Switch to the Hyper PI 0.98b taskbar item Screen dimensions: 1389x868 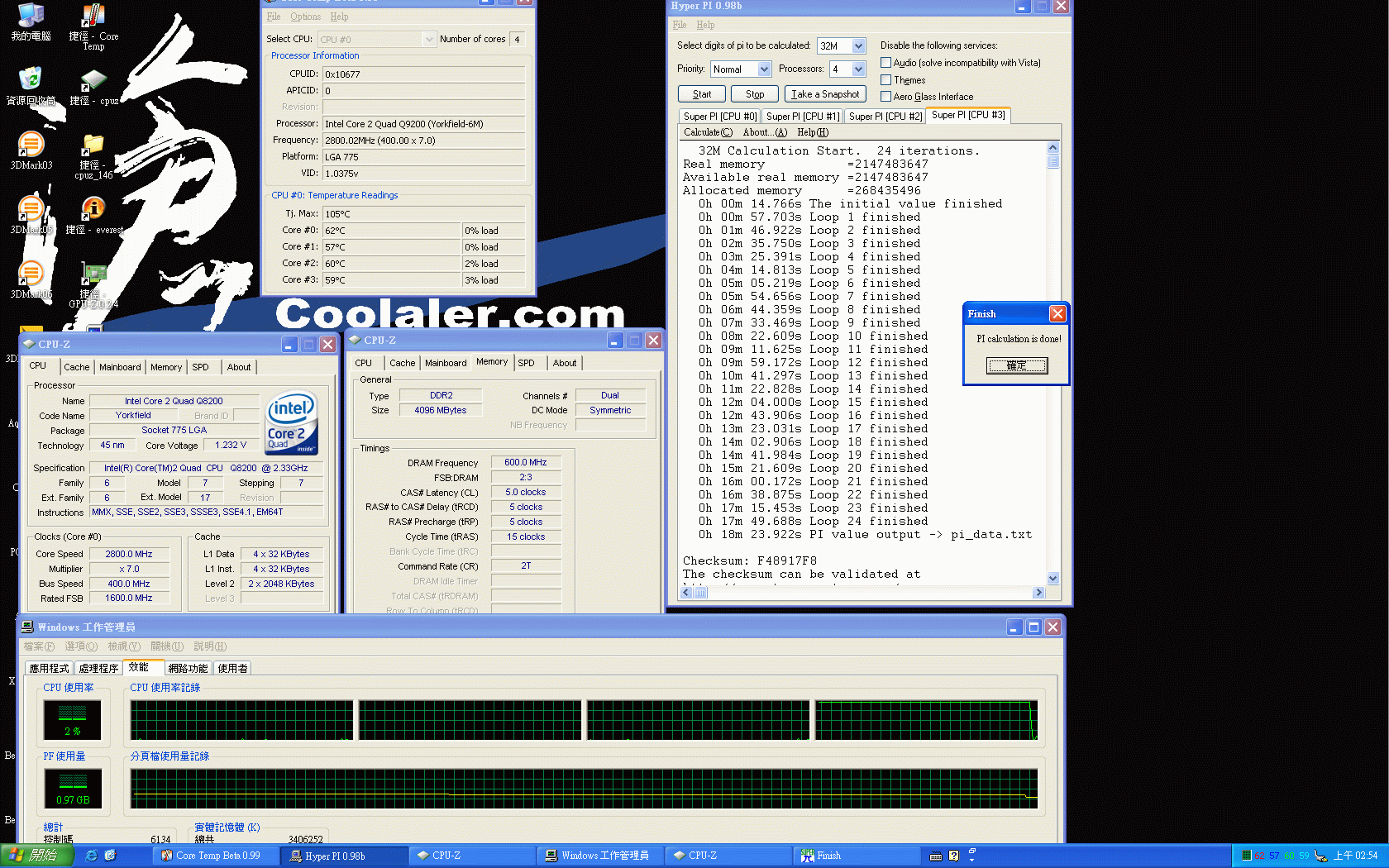coord(345,856)
